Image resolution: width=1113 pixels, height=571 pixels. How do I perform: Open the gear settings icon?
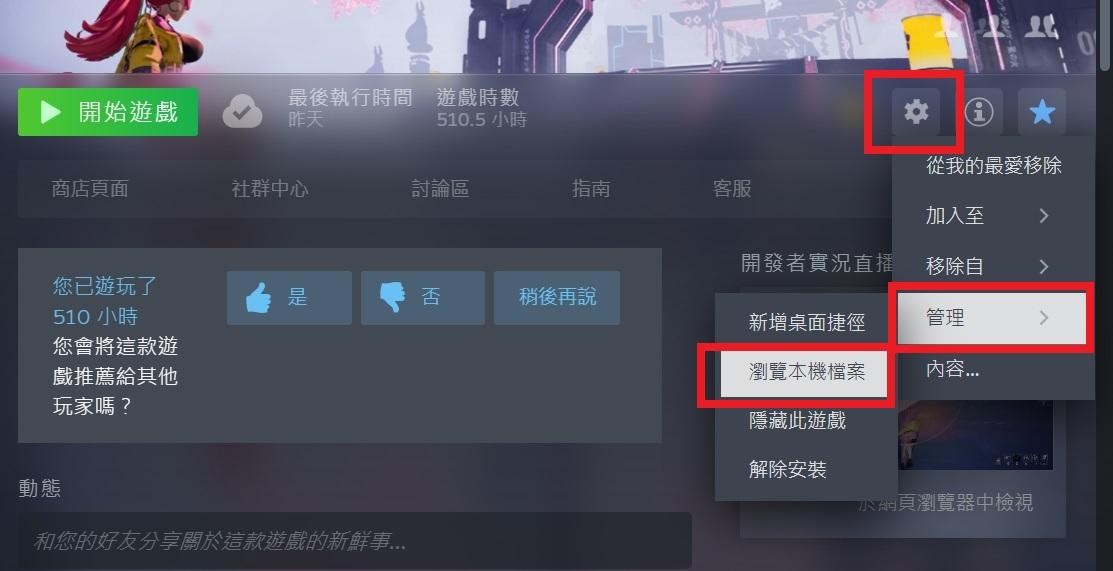tap(916, 112)
